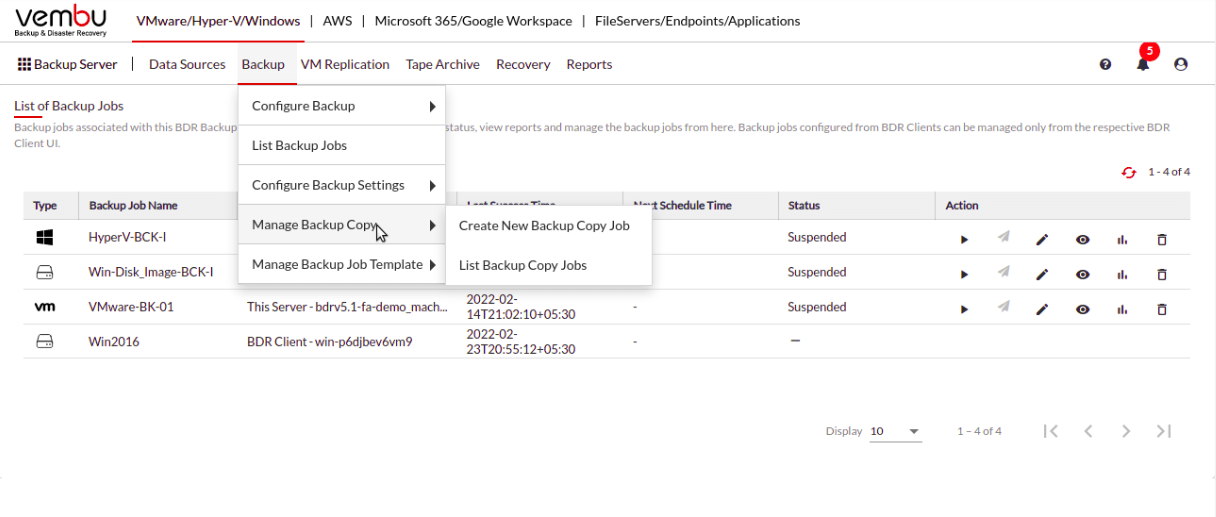Expand the Configure Backup Settings submenu arrow
The width and height of the screenshot is (1216, 517).
pos(432,186)
